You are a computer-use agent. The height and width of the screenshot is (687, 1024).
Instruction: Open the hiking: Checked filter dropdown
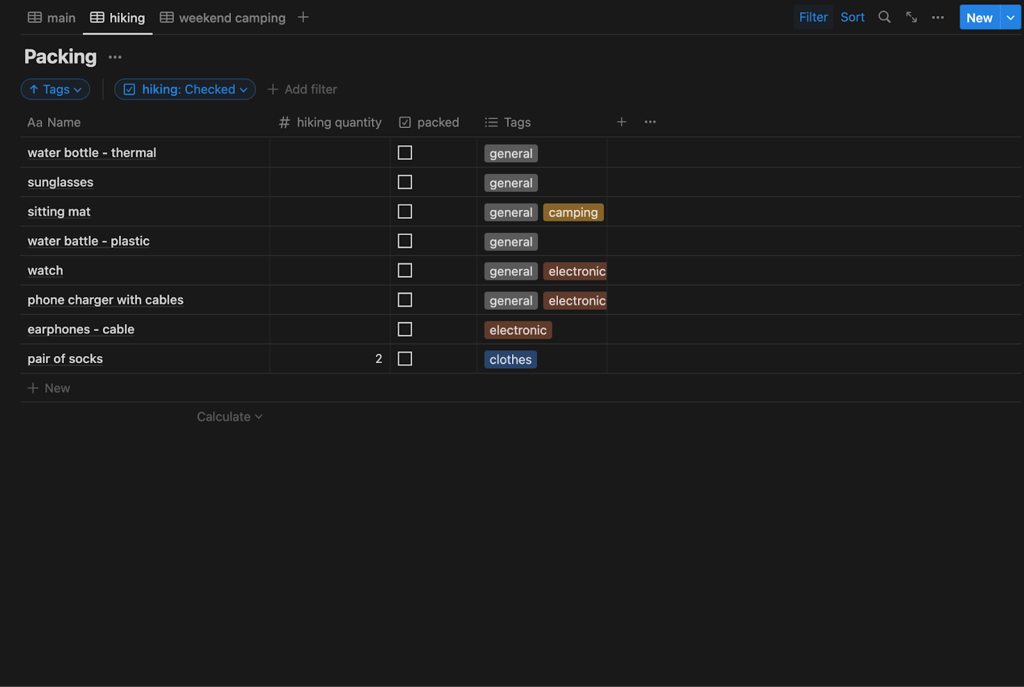tap(185, 89)
